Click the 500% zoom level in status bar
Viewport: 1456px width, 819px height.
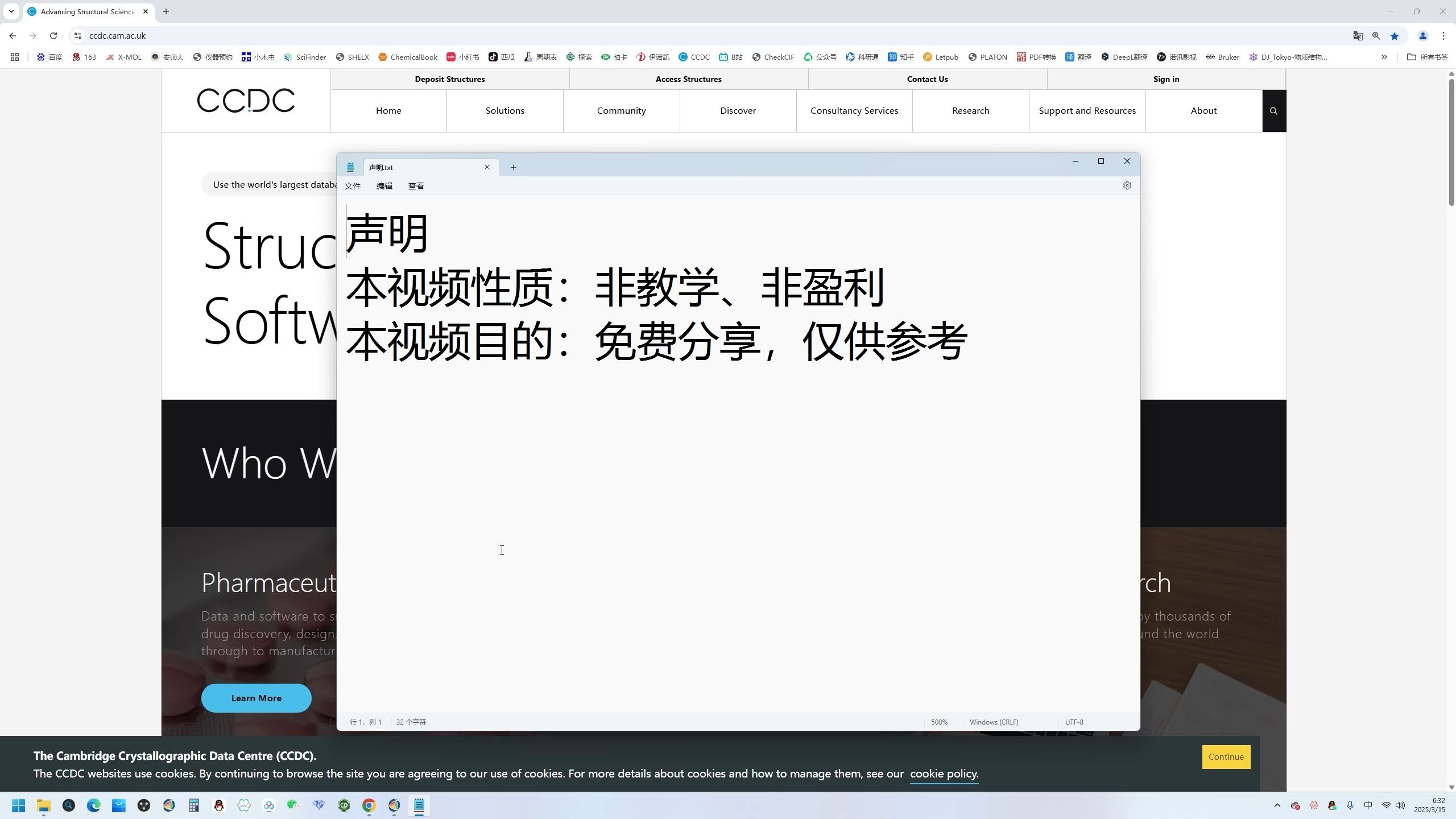click(939, 722)
